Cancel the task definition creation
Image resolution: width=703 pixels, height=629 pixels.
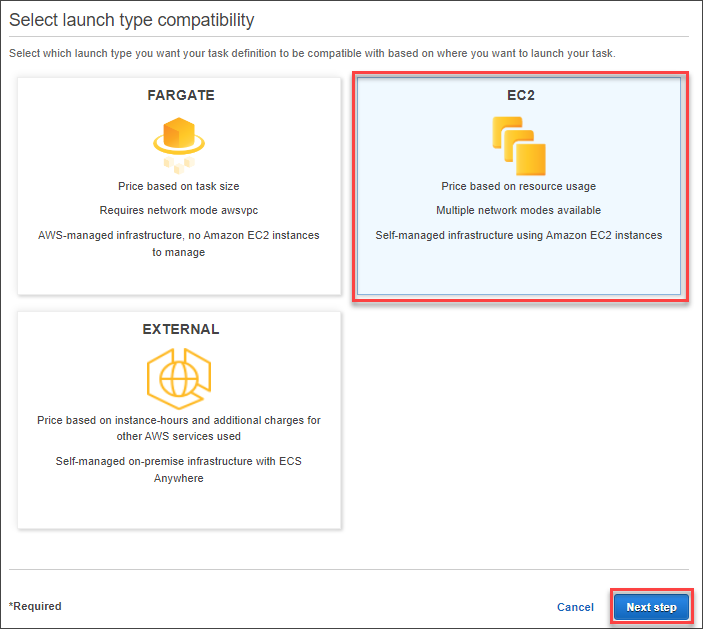[575, 607]
